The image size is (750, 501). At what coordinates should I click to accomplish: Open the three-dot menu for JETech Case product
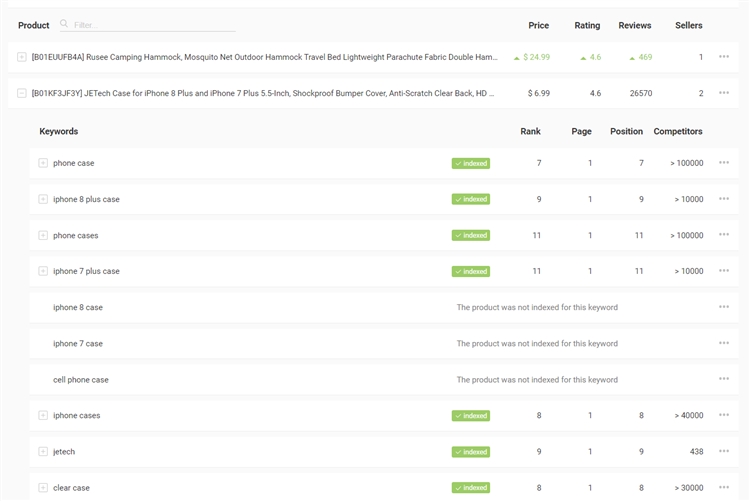pos(723,93)
